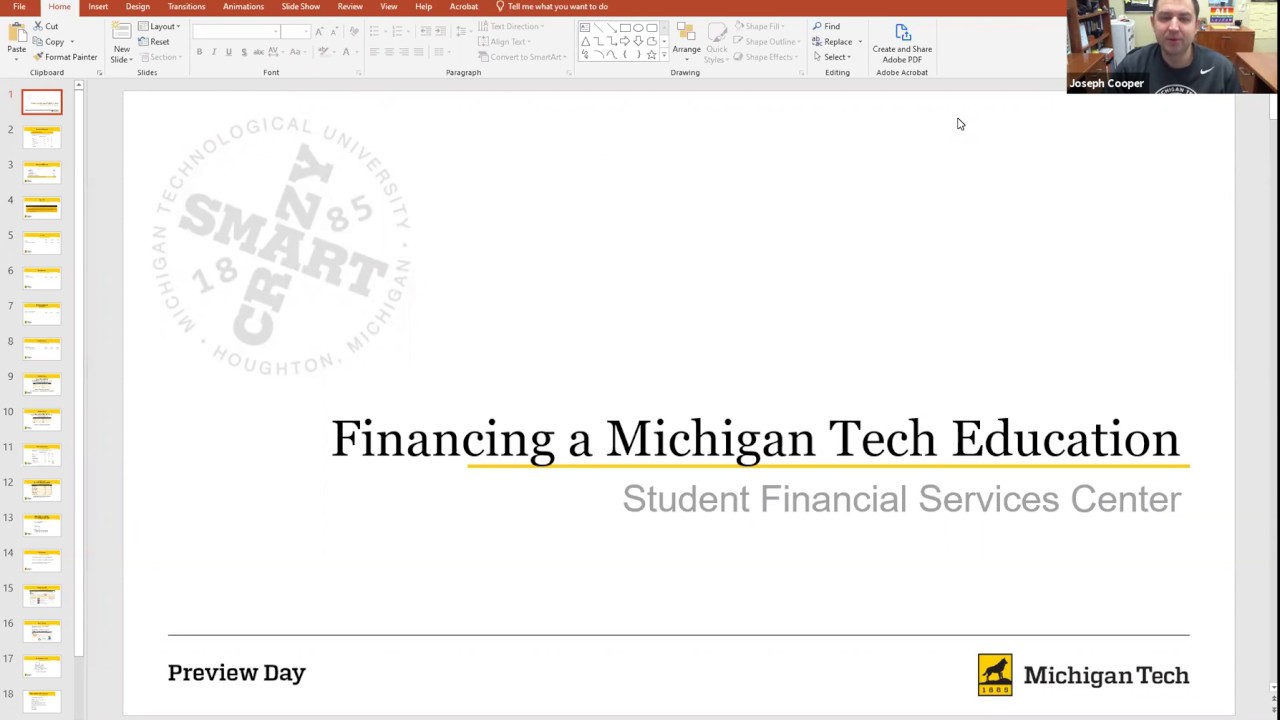Open the font size combo box
The image size is (1280, 720).
(x=295, y=31)
